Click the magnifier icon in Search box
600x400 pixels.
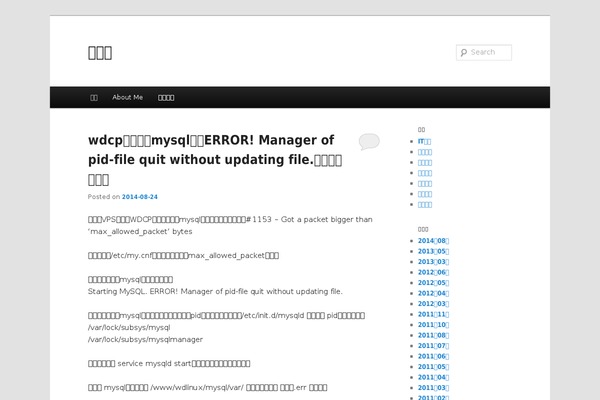tap(464, 53)
